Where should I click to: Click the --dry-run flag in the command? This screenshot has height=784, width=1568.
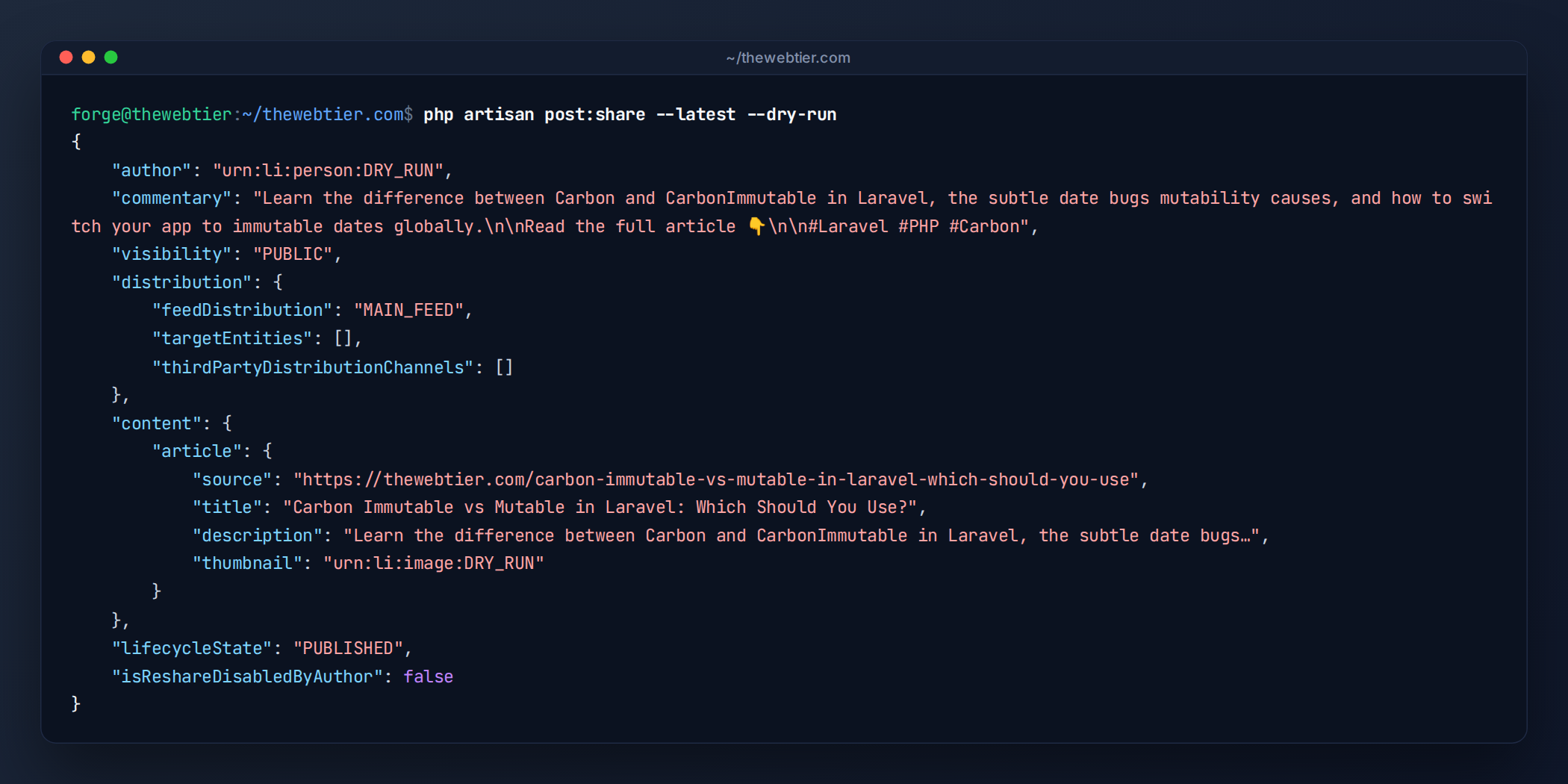click(791, 114)
